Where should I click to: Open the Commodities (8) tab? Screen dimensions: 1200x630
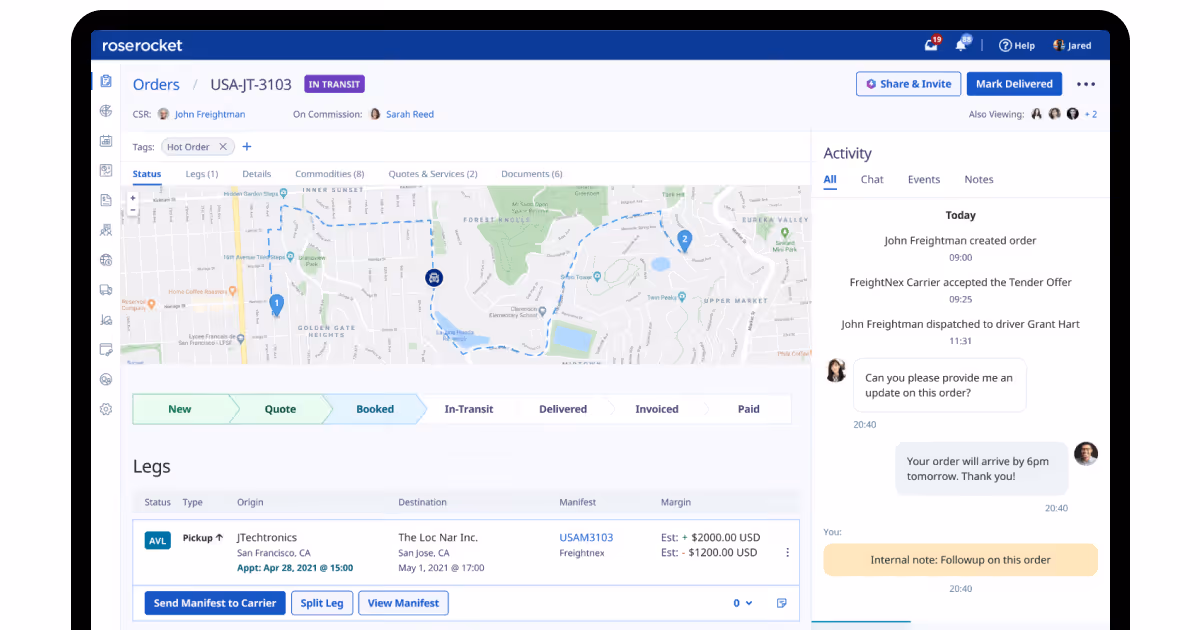click(x=330, y=174)
